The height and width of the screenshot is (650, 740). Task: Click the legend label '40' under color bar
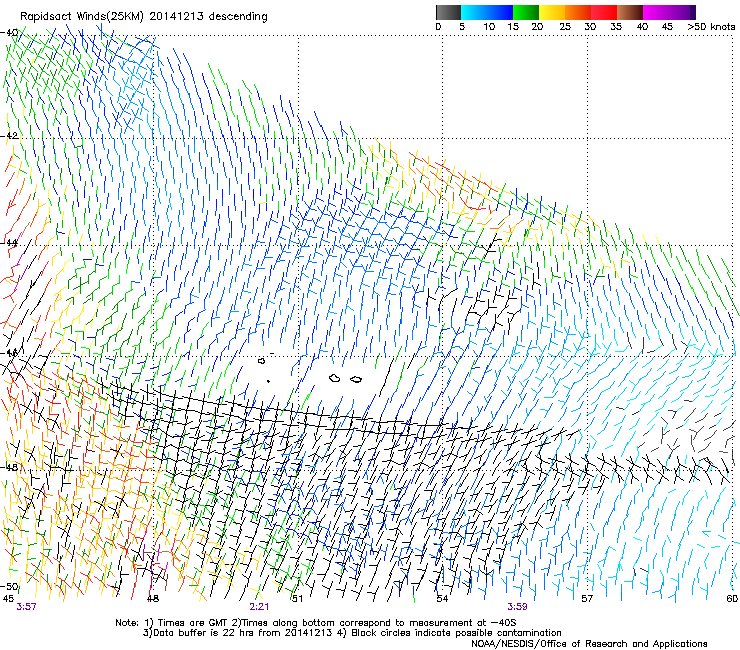[642, 27]
